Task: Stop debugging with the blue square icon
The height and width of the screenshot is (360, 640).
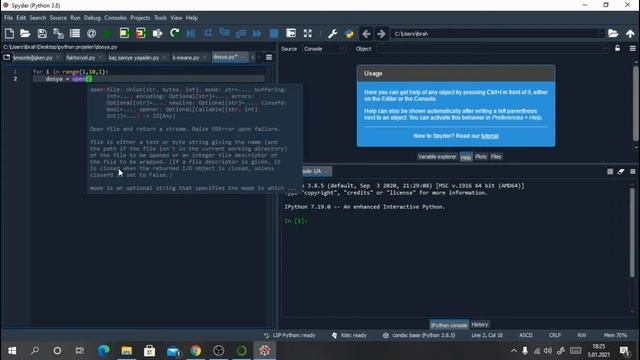Action: pos(274,33)
